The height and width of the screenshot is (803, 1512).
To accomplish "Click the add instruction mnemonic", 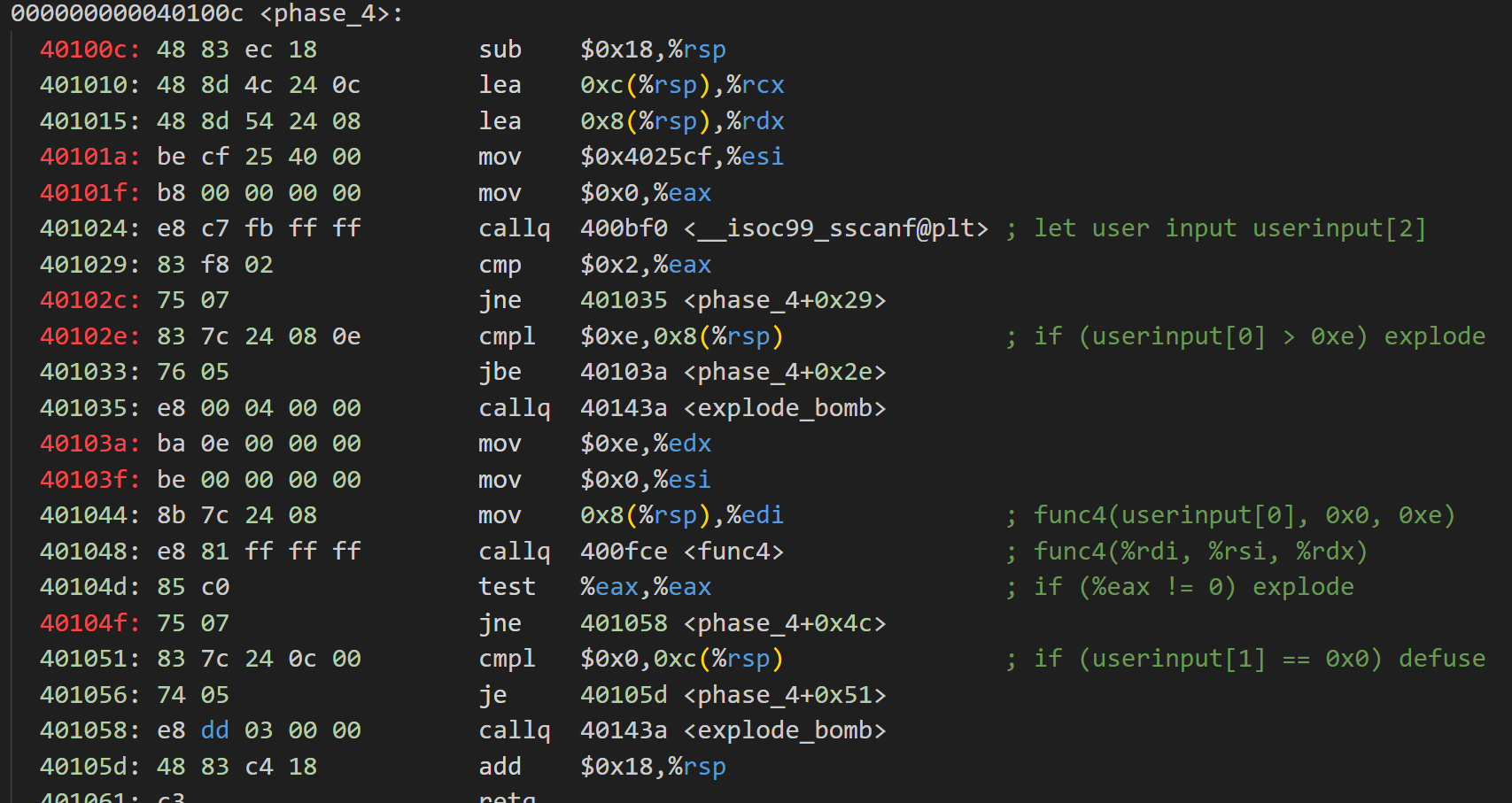I will click(500, 767).
